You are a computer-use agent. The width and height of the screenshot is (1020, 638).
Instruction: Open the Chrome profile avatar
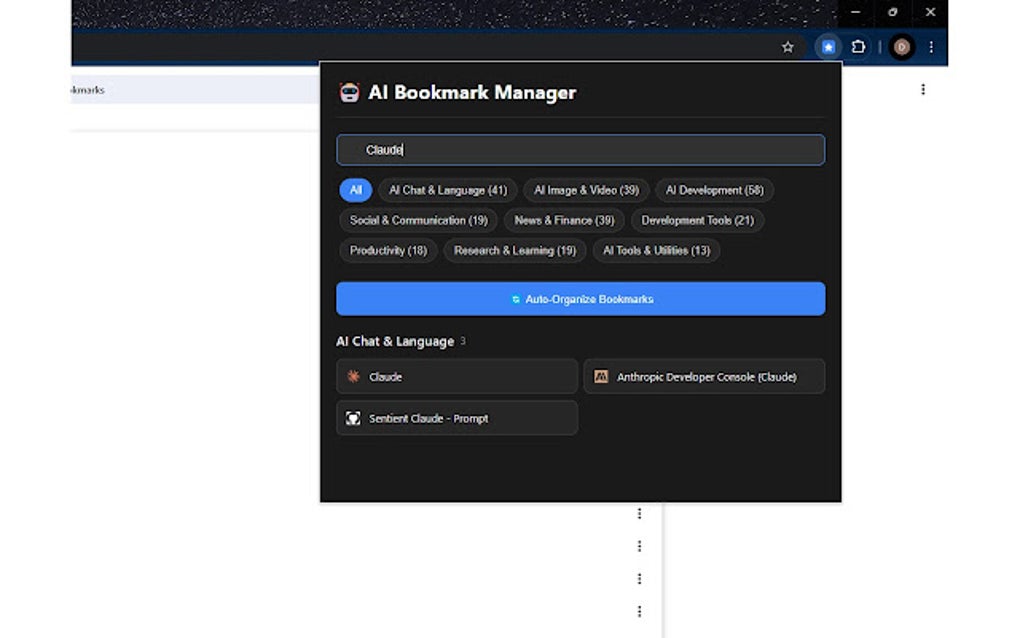(902, 46)
